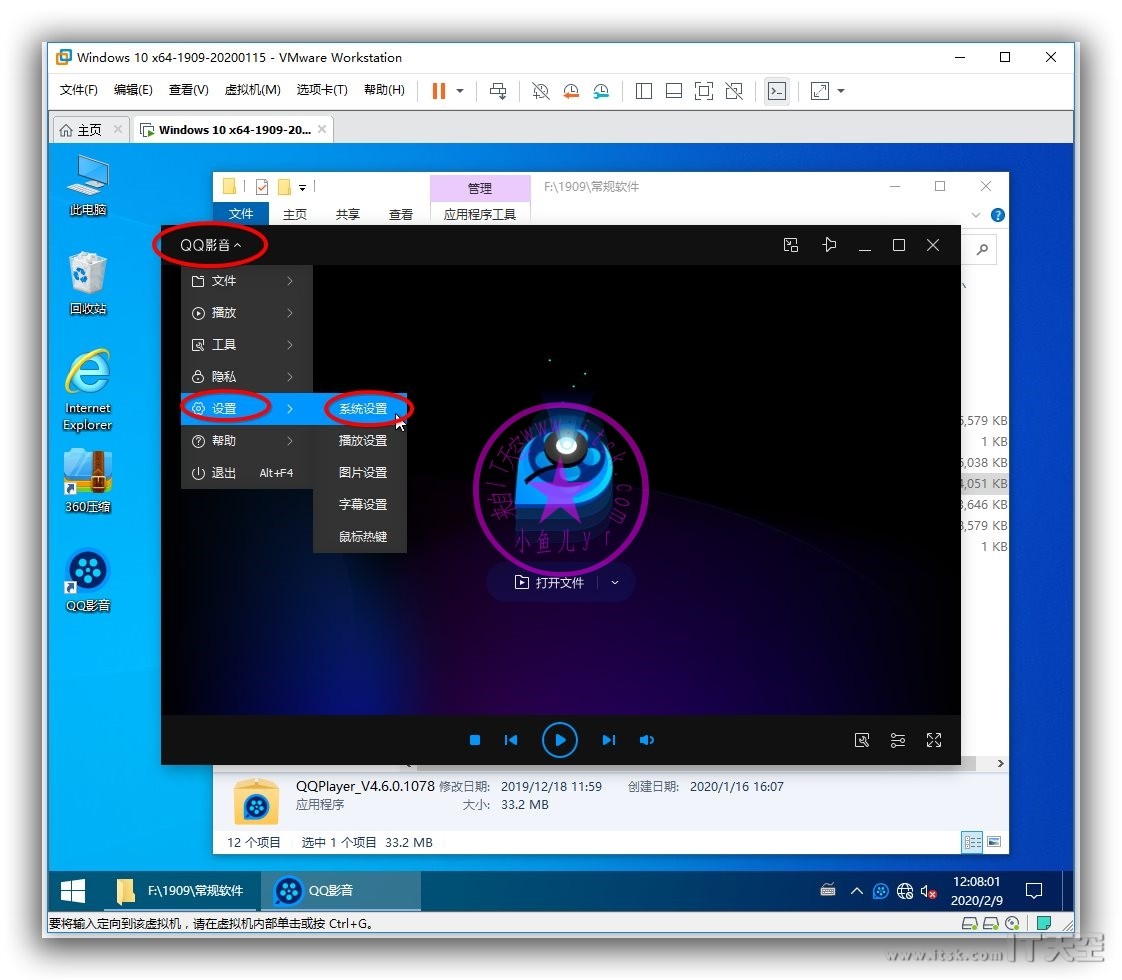This screenshot has width=1122, height=980.
Task: Send Ctrl+Alt+Del using the VMware toolbar icon
Action: point(498,91)
